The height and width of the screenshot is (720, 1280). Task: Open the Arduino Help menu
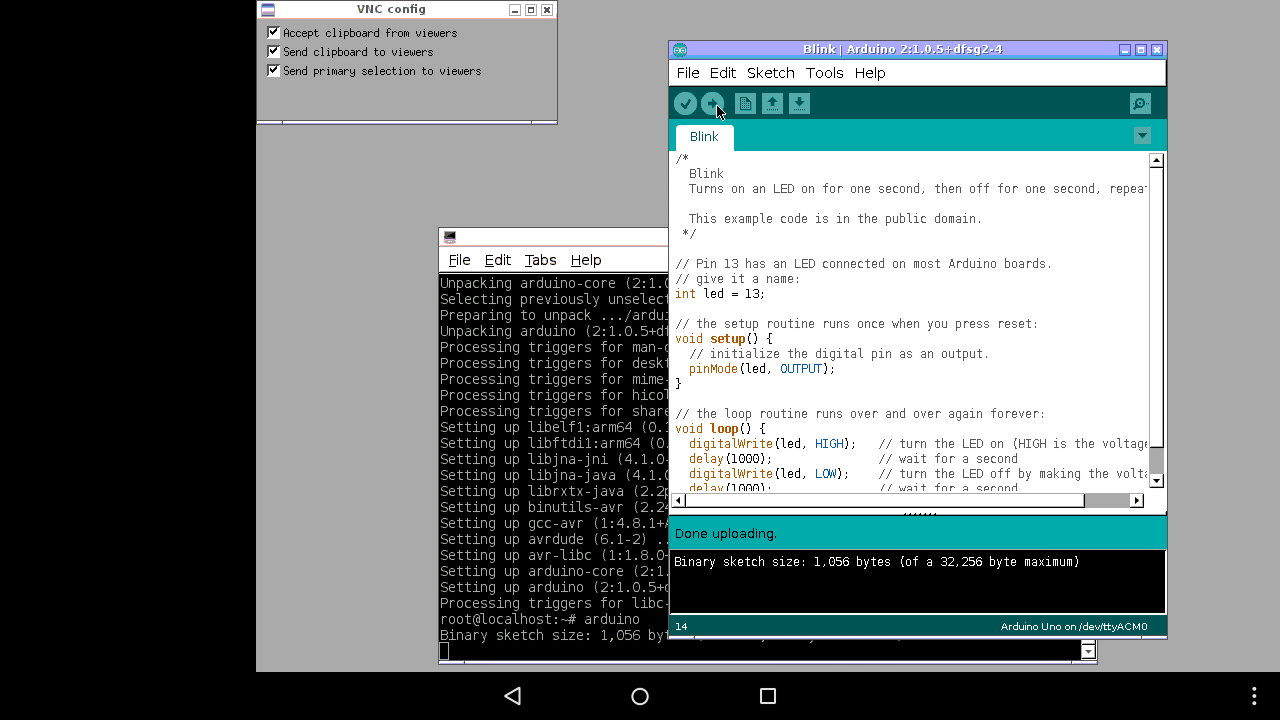tap(870, 73)
